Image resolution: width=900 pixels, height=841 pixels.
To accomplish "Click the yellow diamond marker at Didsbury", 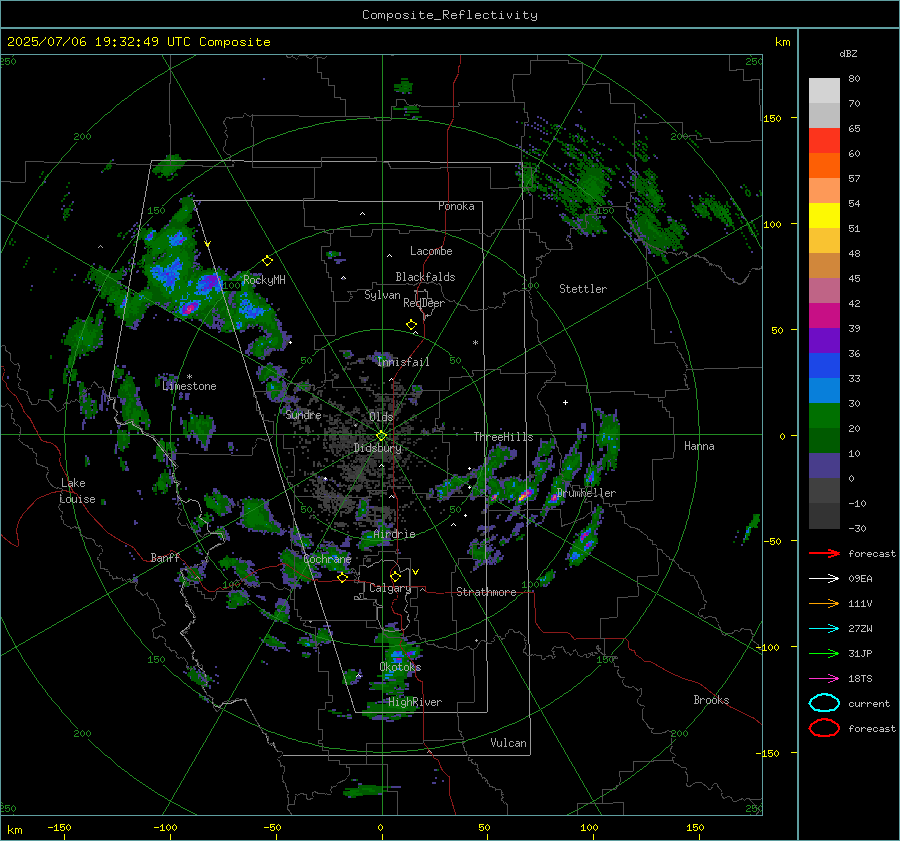I will tap(381, 436).
